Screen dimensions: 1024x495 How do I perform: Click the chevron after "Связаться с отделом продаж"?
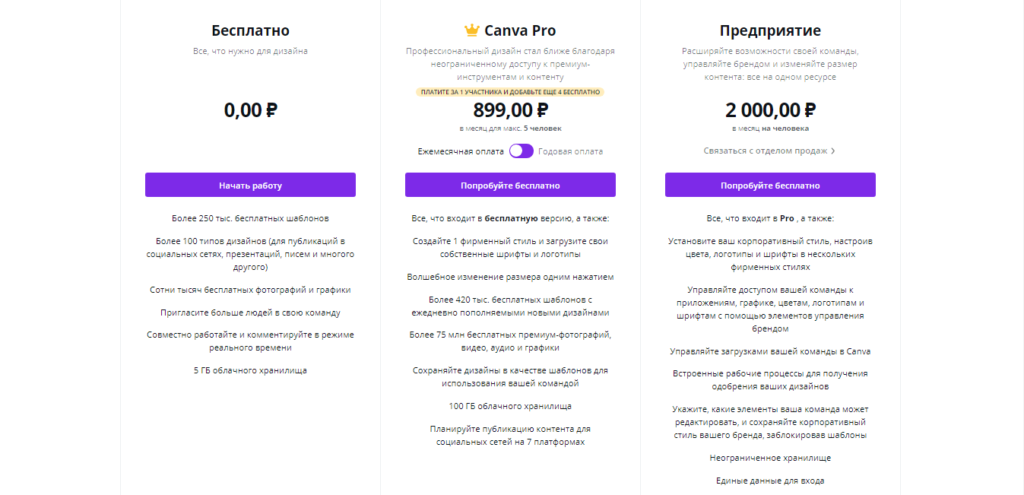tap(833, 151)
